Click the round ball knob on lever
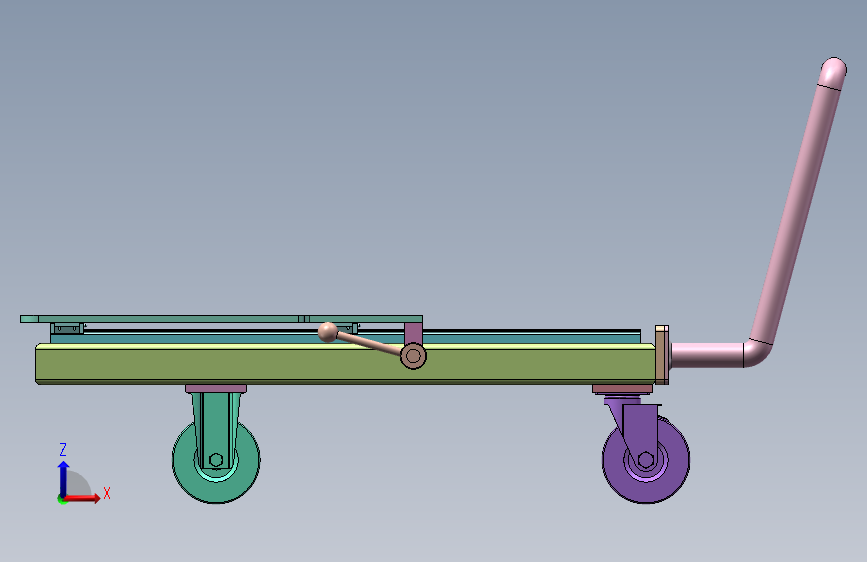The width and height of the screenshot is (867, 562). point(328,332)
